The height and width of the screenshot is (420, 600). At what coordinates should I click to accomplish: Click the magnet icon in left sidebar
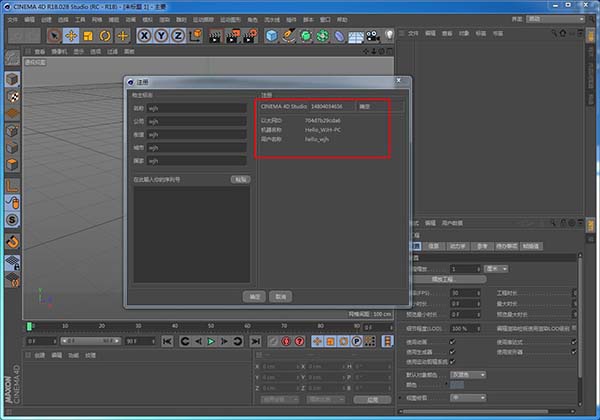click(x=12, y=242)
